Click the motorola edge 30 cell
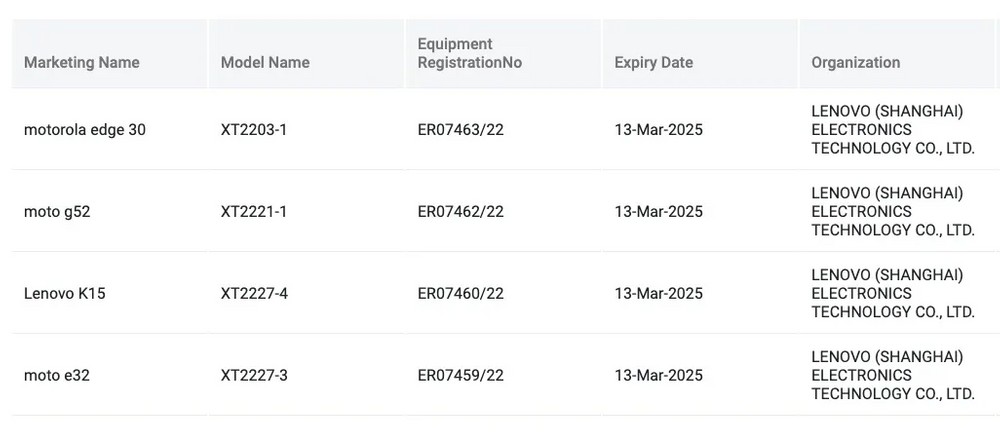Image resolution: width=1000 pixels, height=432 pixels. click(x=85, y=130)
